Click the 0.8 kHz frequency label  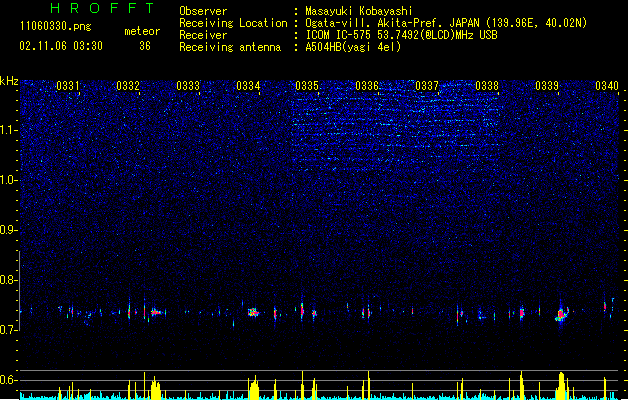(x=9, y=280)
